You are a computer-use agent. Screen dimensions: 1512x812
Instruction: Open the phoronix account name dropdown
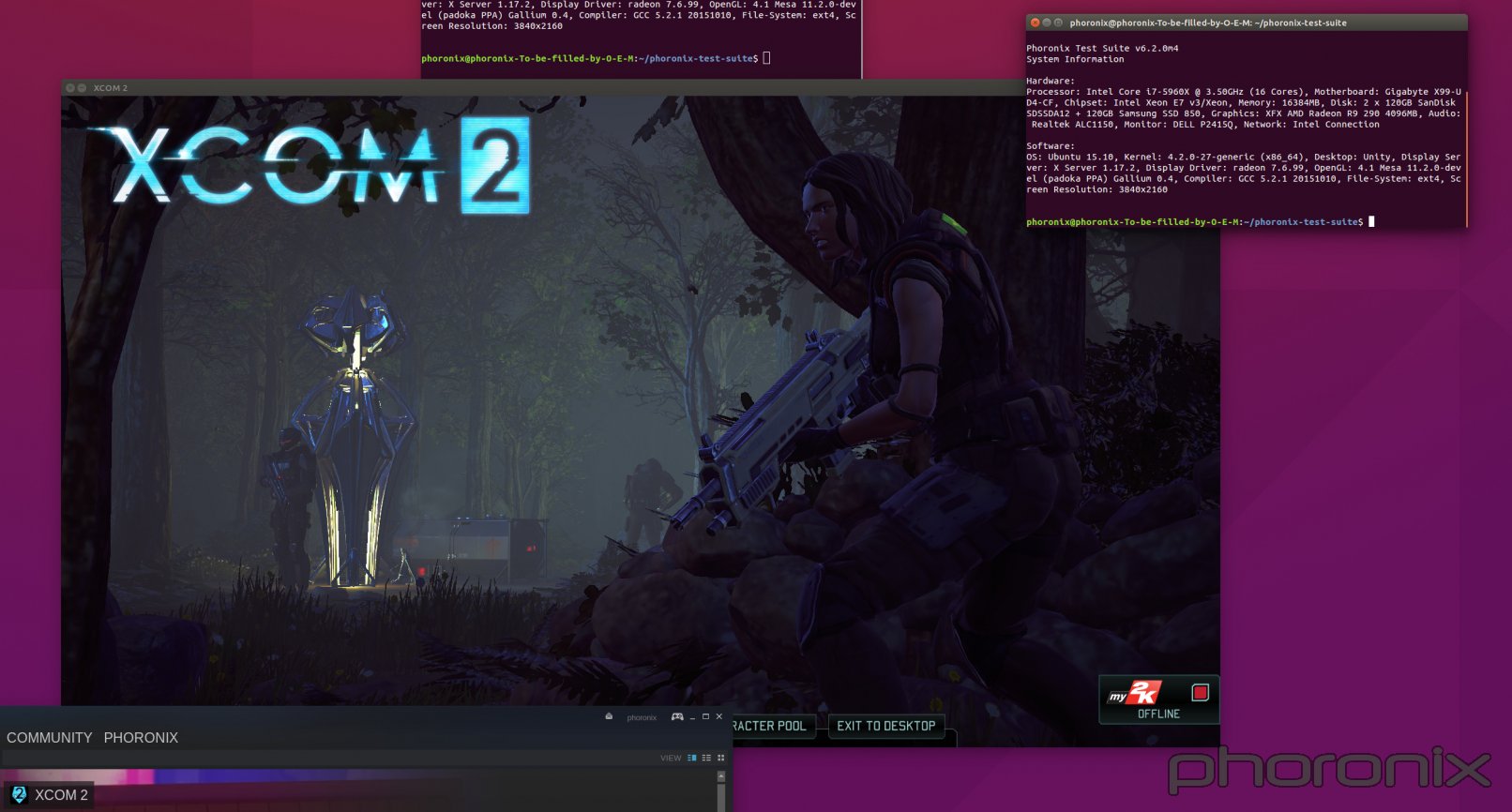coord(642,718)
